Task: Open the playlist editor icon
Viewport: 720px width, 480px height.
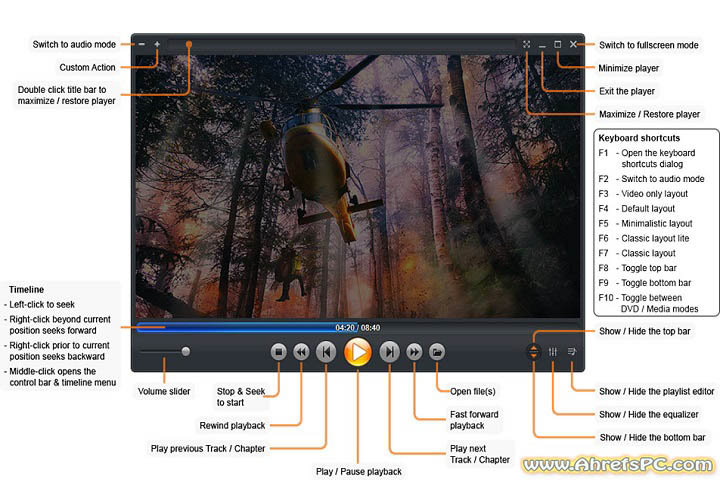Action: point(572,352)
